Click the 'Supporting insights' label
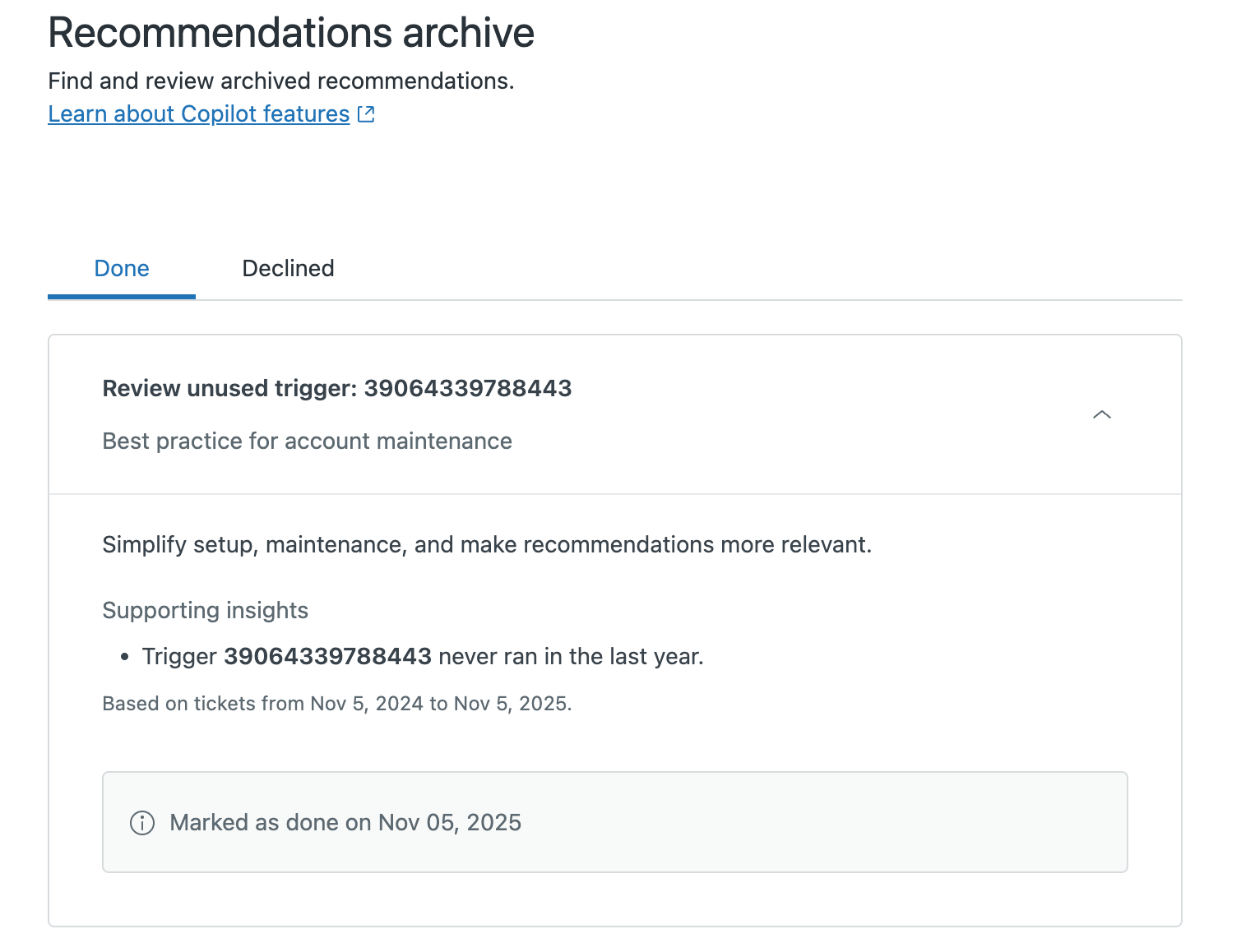Screen dimensions: 1255x952 tap(205, 610)
